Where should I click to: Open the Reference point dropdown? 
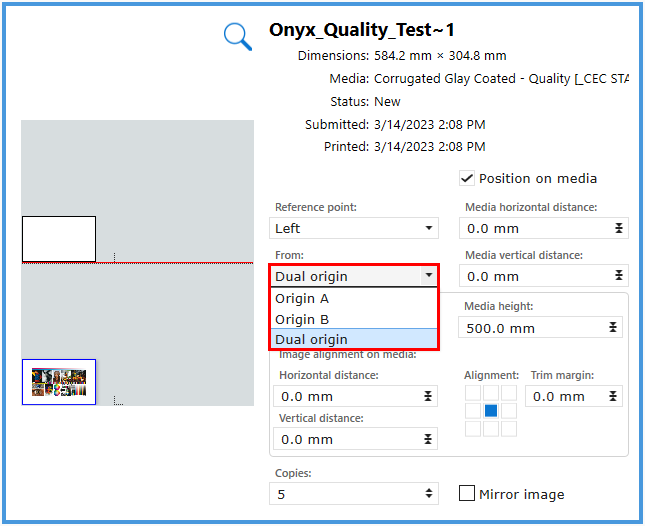355,229
